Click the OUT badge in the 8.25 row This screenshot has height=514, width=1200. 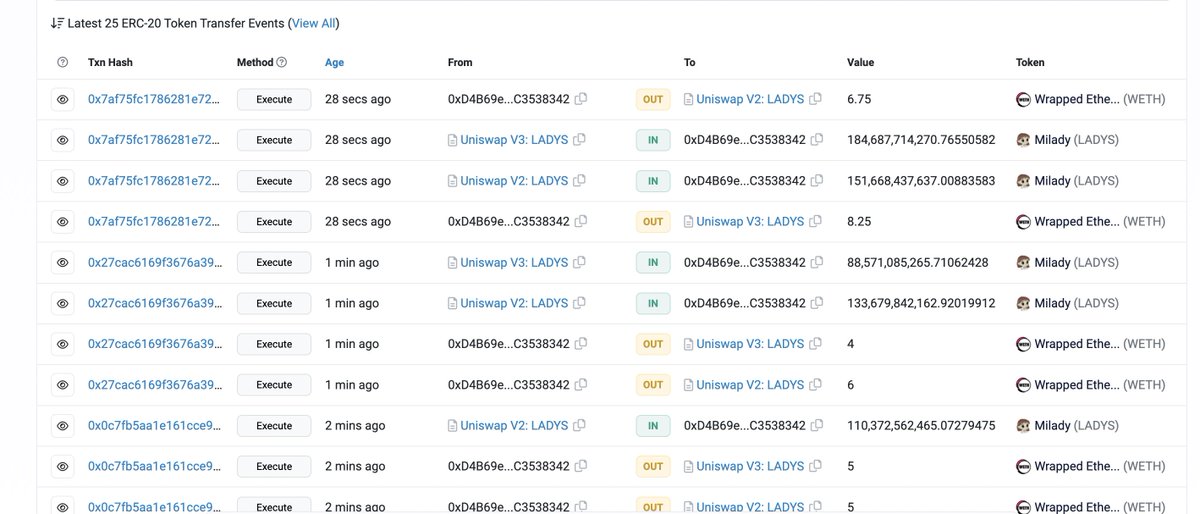[653, 222]
